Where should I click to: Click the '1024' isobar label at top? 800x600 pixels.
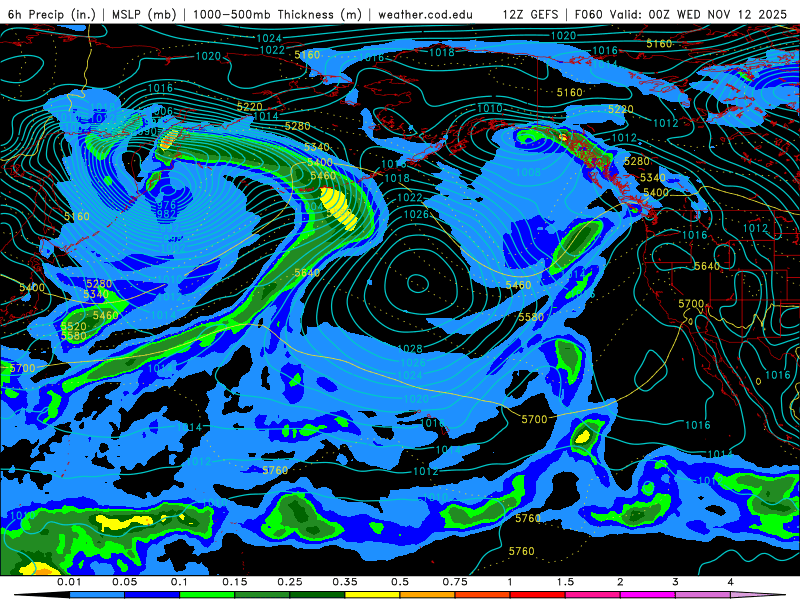pos(269,38)
